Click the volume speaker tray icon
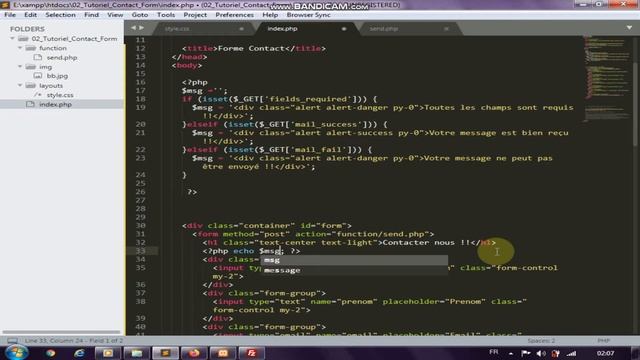The image size is (640, 360). point(541,353)
